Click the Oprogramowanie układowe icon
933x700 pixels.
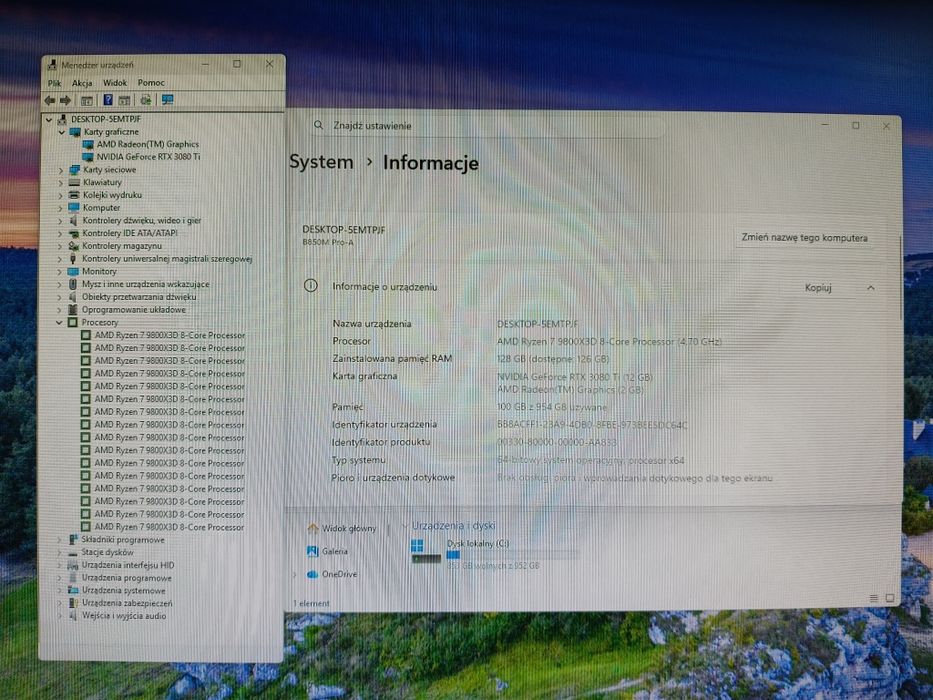point(73,310)
